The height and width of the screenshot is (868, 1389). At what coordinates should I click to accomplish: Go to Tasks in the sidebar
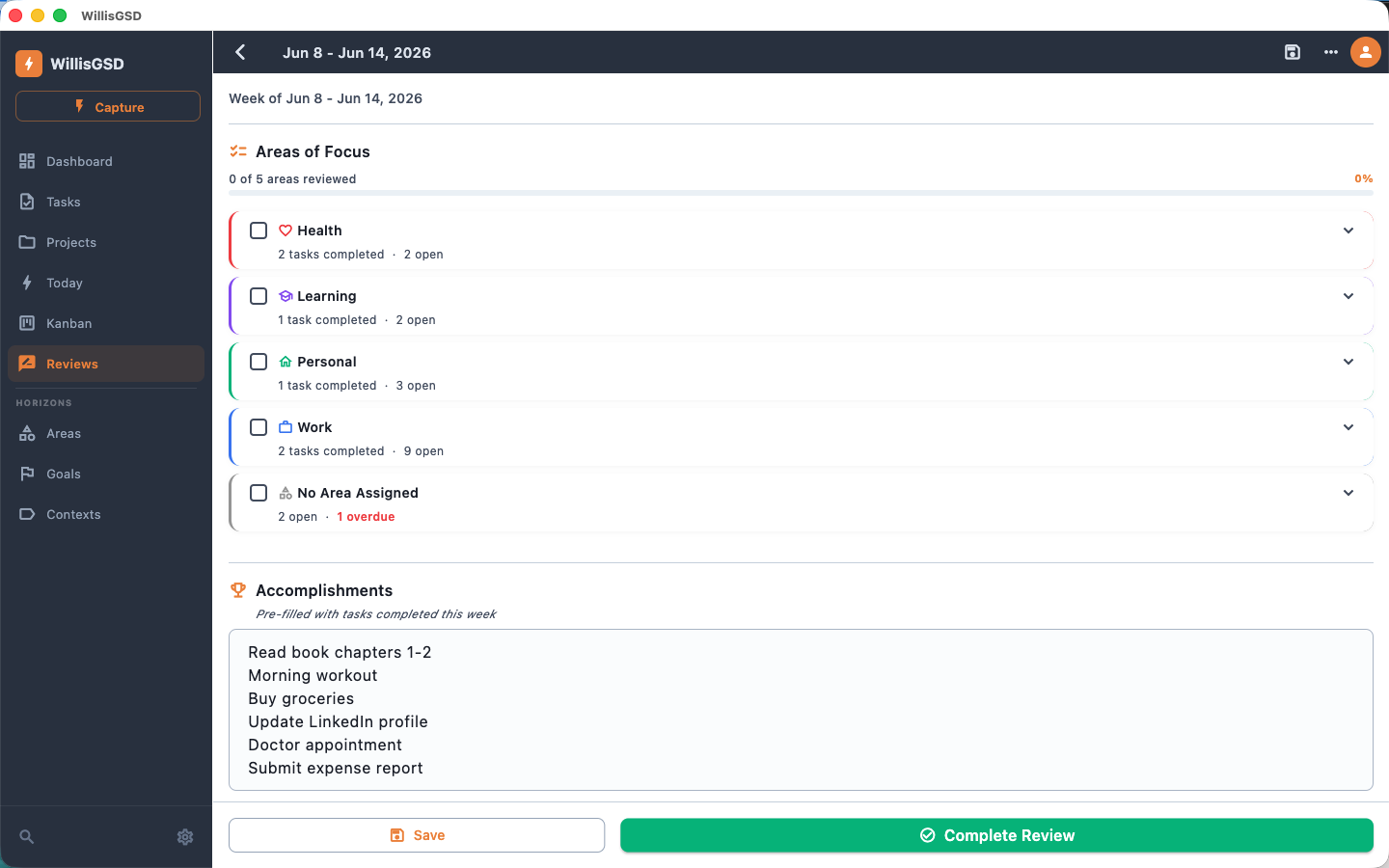pyautogui.click(x=106, y=202)
